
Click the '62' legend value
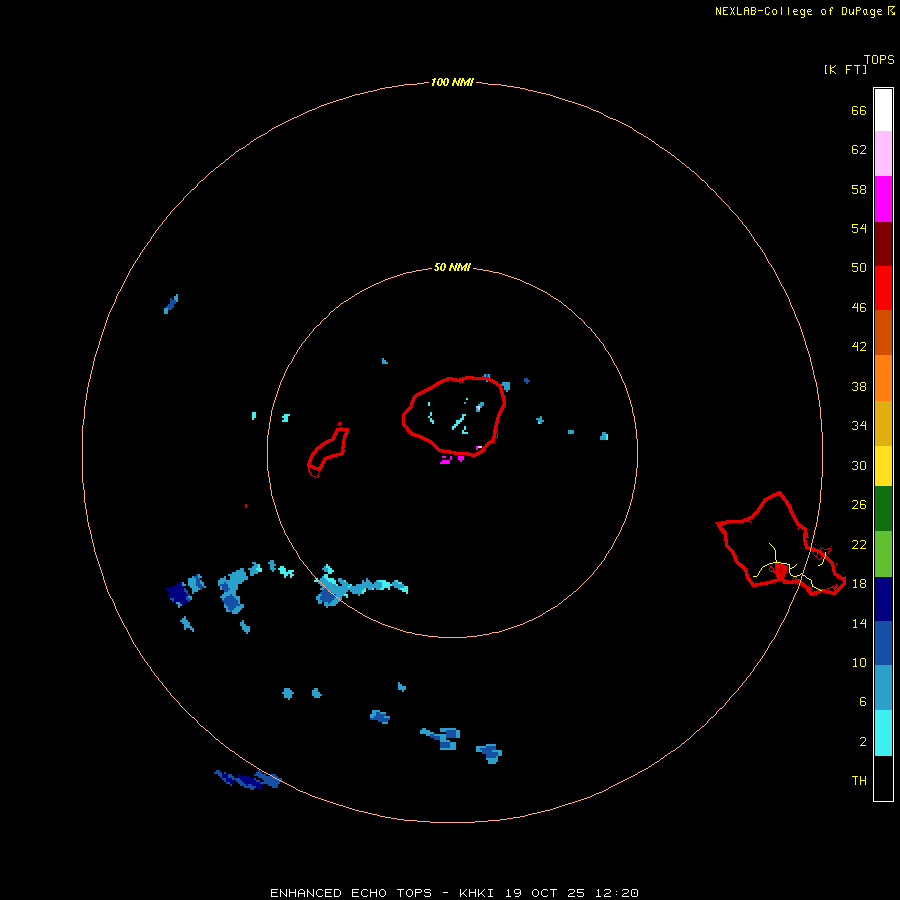coord(859,149)
